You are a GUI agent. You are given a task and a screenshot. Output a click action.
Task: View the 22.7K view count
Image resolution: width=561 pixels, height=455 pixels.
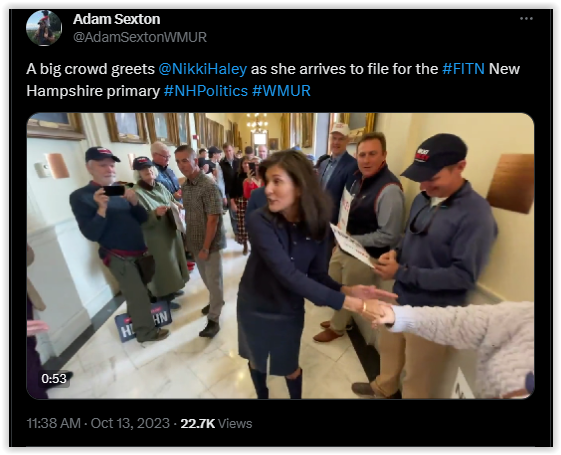[197, 424]
